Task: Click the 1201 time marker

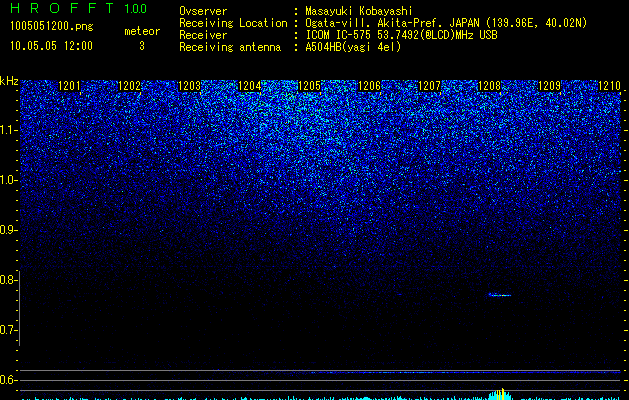Action: [69, 86]
